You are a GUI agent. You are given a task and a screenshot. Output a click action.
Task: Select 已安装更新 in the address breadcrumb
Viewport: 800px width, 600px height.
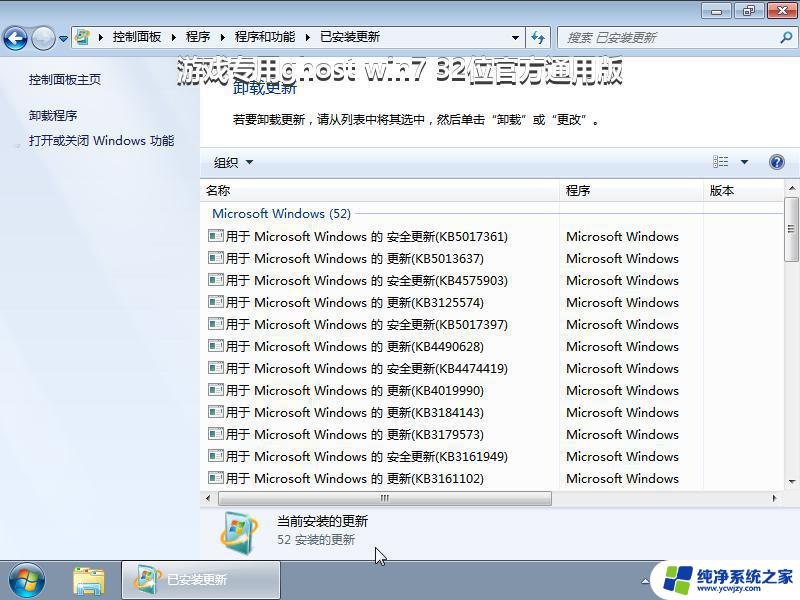click(349, 37)
